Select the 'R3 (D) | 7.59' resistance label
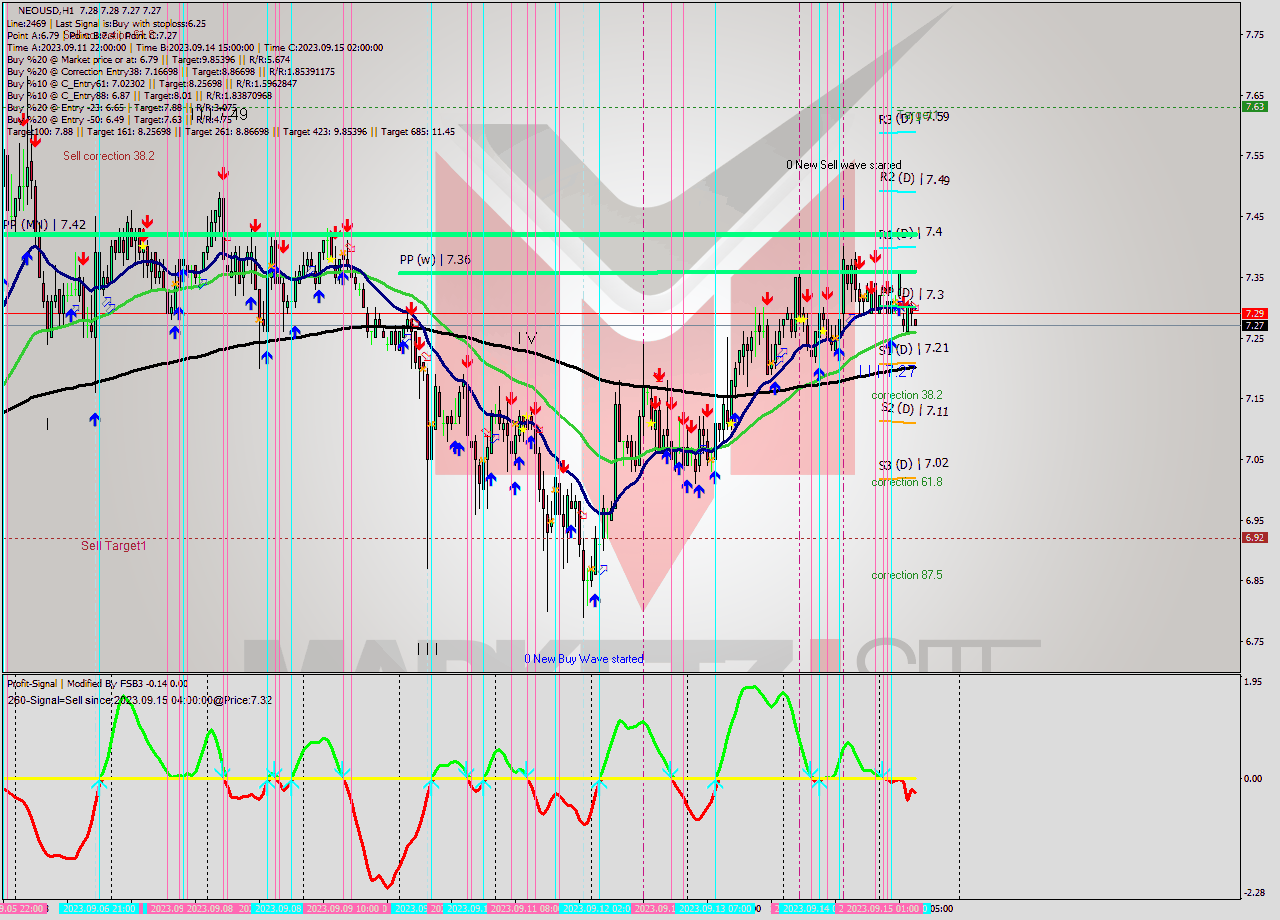Image resolution: width=1280 pixels, height=920 pixels. (914, 118)
